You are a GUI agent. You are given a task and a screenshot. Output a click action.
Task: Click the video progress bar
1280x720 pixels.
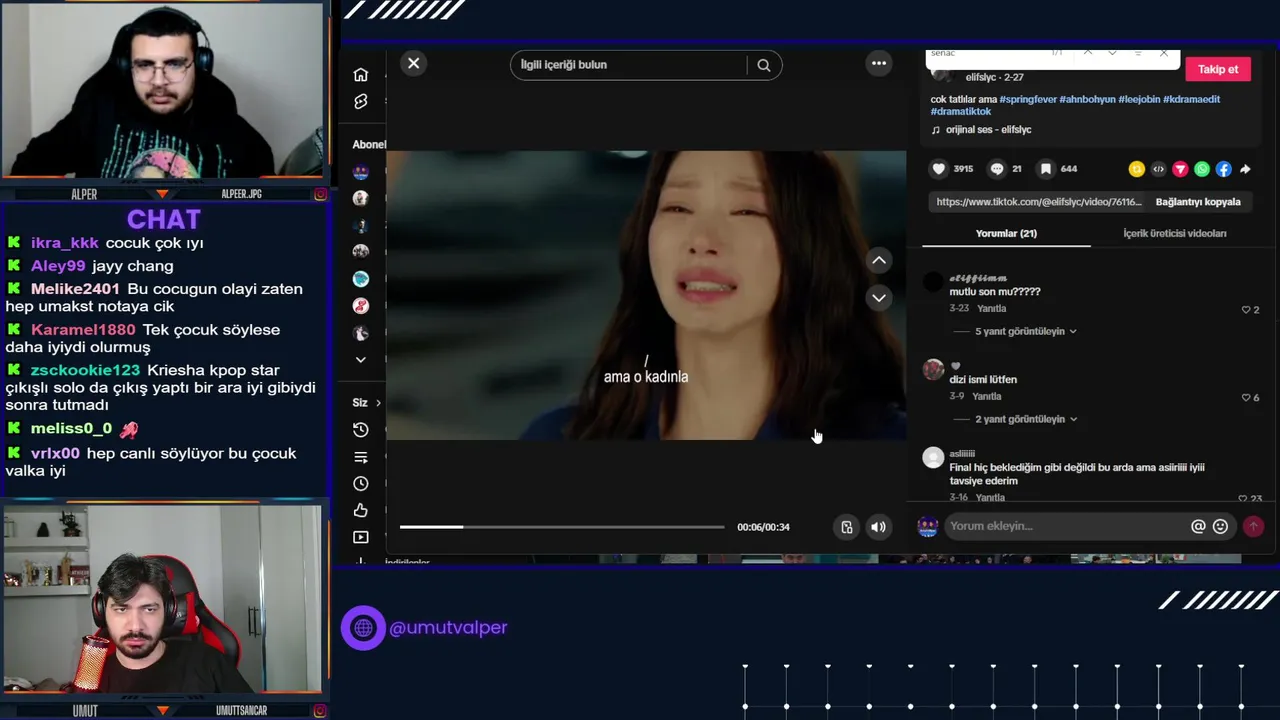[562, 527]
